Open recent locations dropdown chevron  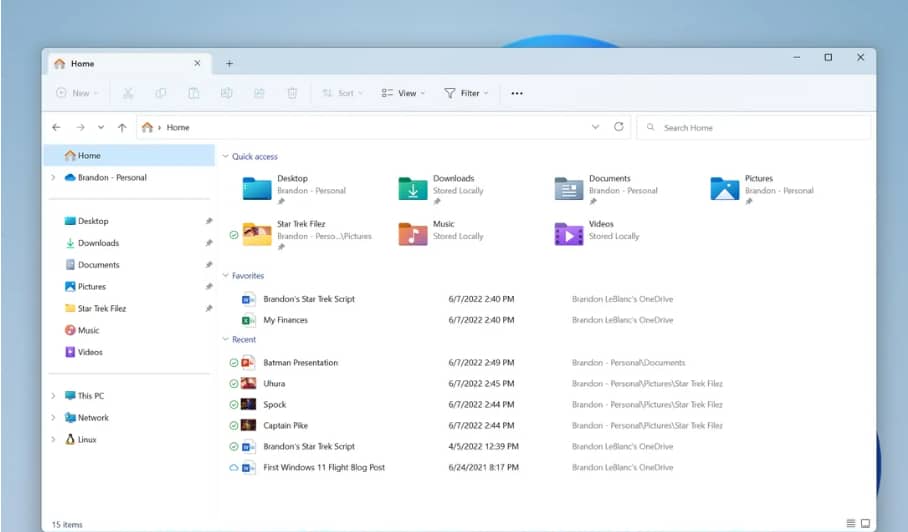(101, 127)
